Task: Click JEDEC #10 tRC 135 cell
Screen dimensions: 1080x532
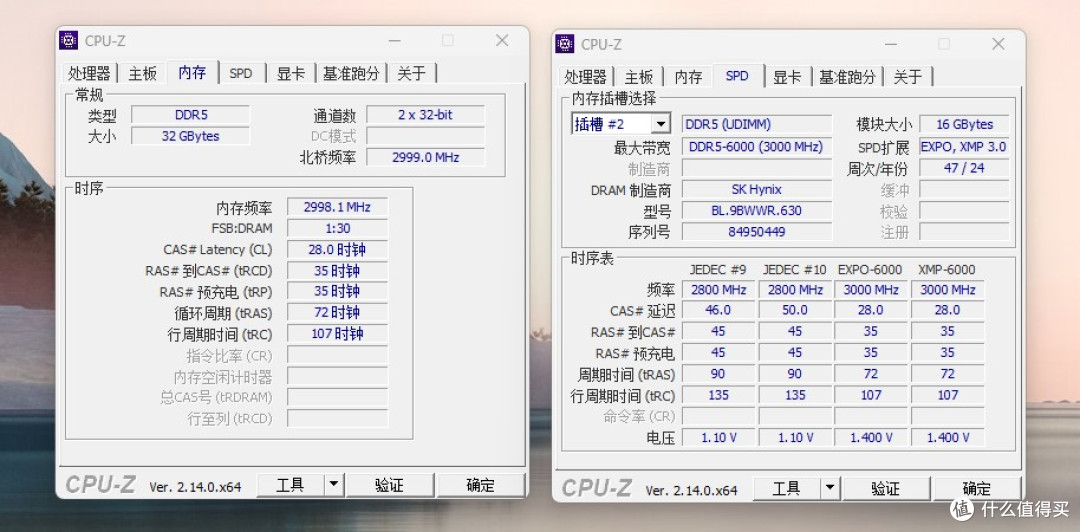Action: (795, 396)
